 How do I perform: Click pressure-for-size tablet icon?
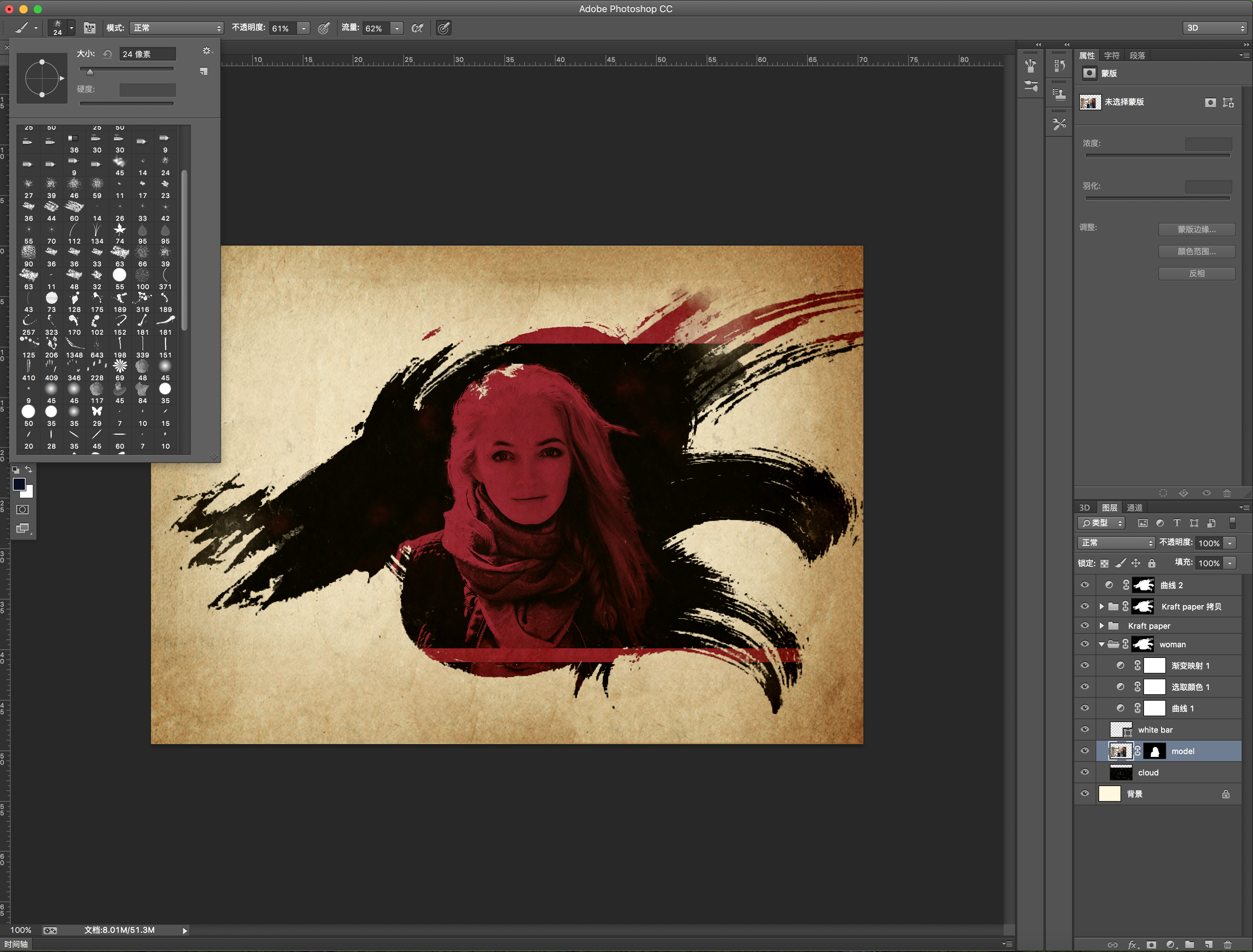coord(443,28)
